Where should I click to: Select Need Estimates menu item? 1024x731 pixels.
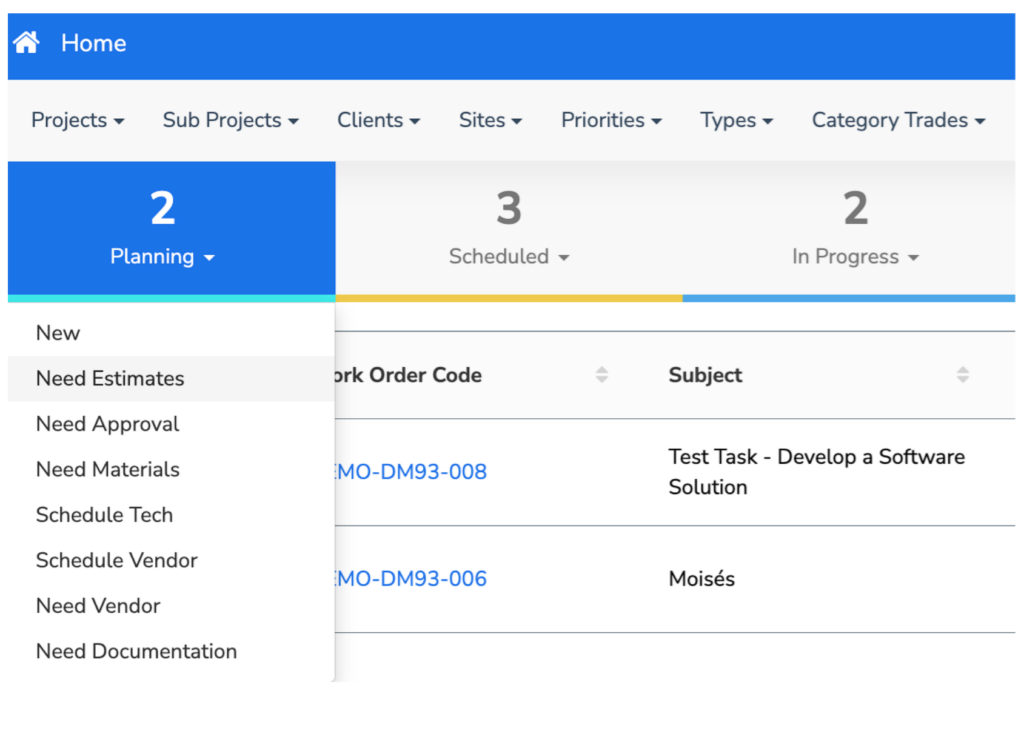pyautogui.click(x=171, y=379)
